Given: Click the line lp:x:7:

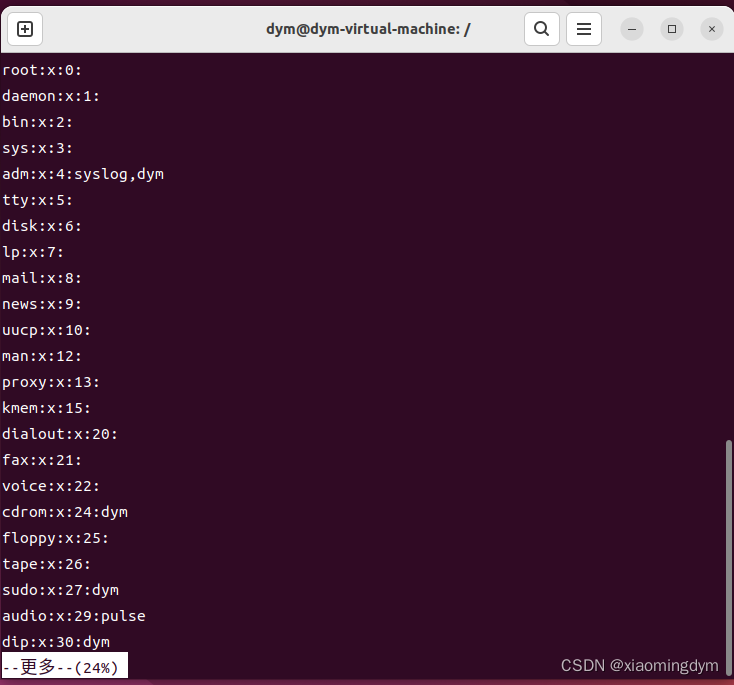Looking at the screenshot, I should [33, 252].
